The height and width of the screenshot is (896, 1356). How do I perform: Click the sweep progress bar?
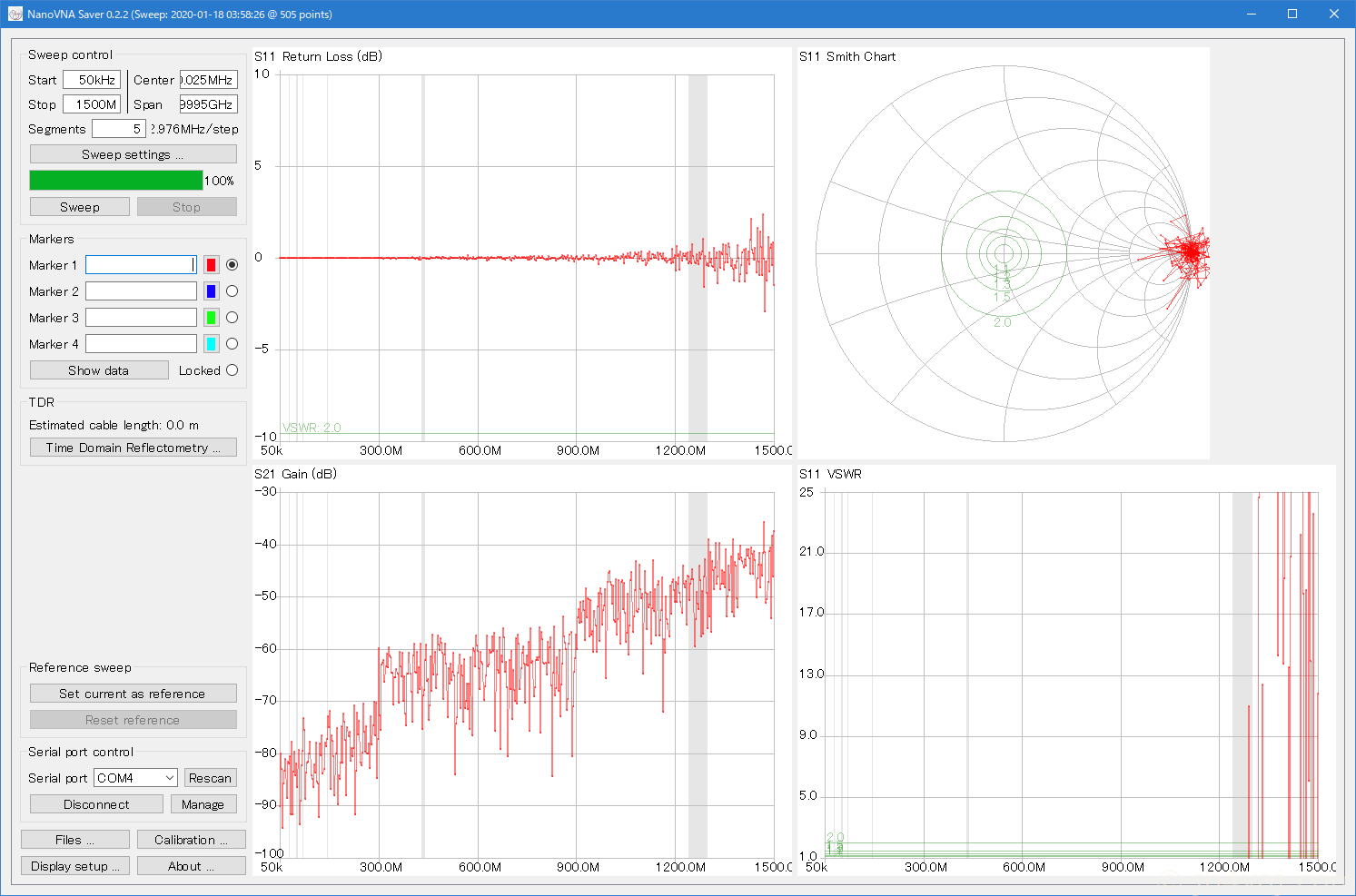[116, 181]
